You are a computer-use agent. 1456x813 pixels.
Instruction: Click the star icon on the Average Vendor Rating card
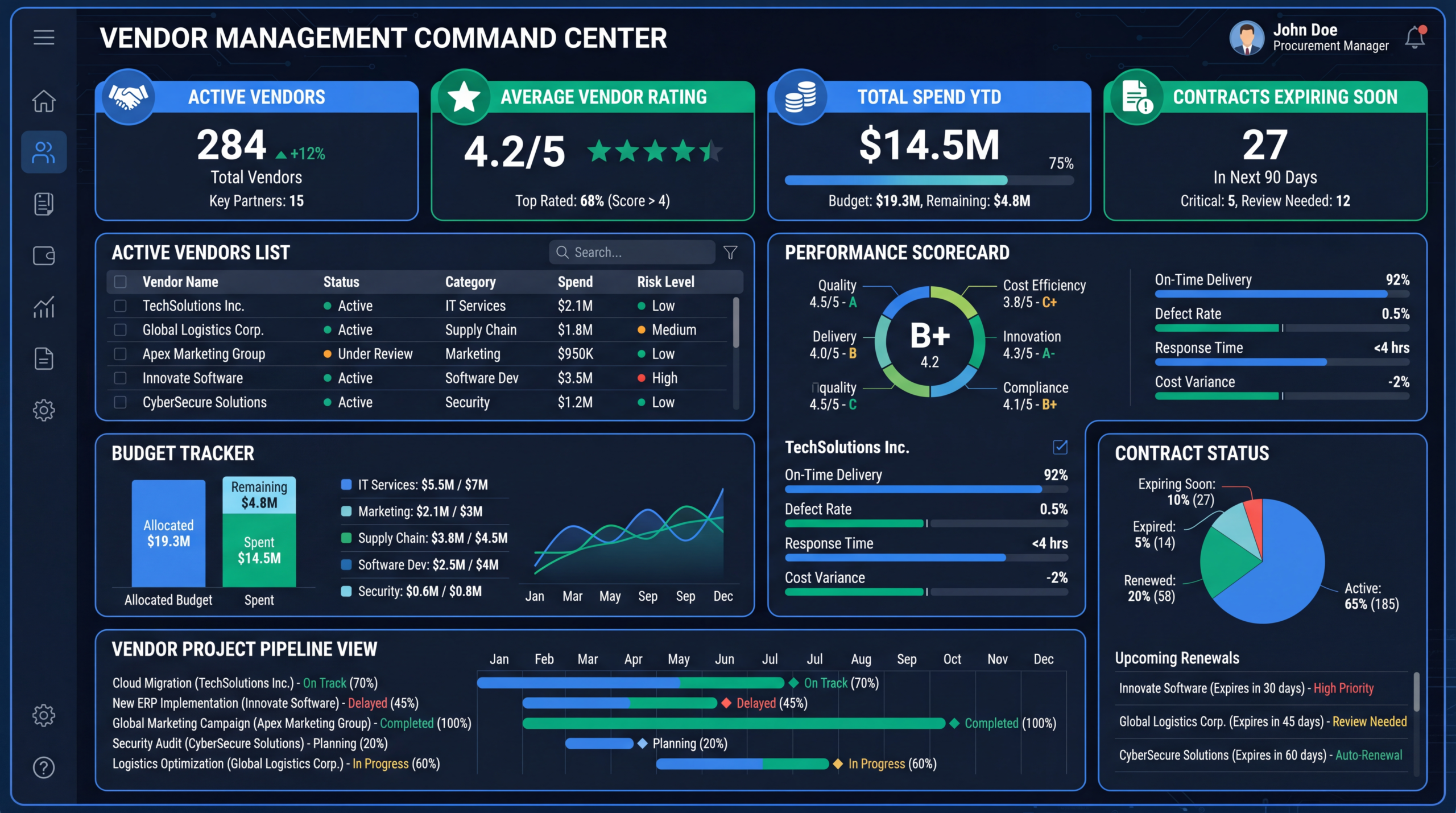click(464, 97)
